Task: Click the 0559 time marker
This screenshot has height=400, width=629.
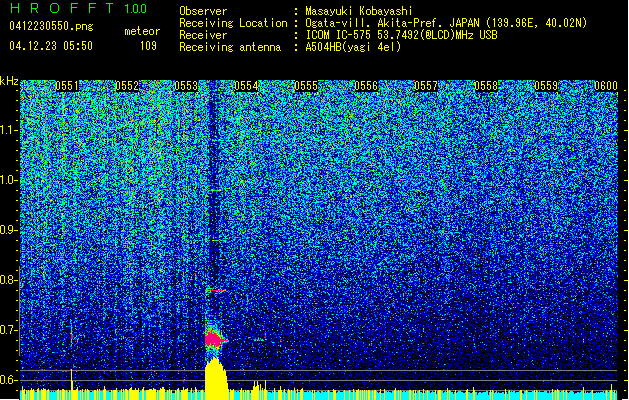Action: [x=546, y=86]
